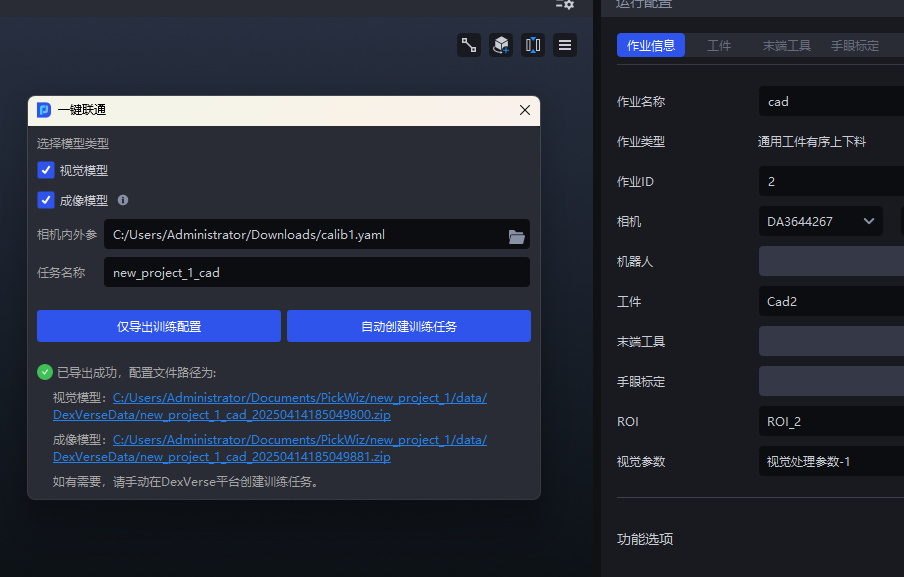The height and width of the screenshot is (577, 904).
Task: Expand the 相机 DA3644267 dropdown
Action: coord(820,221)
